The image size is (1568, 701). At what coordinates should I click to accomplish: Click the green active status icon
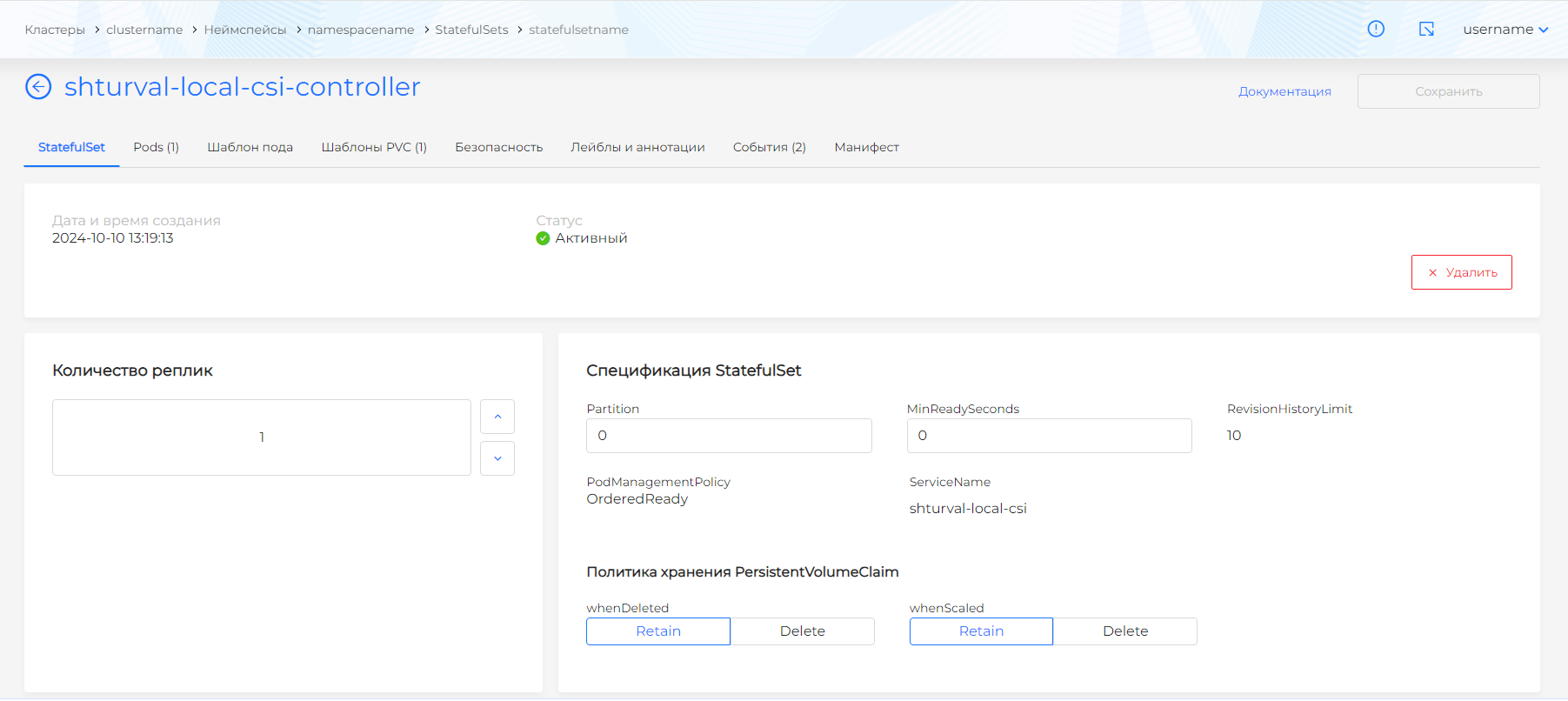[543, 238]
